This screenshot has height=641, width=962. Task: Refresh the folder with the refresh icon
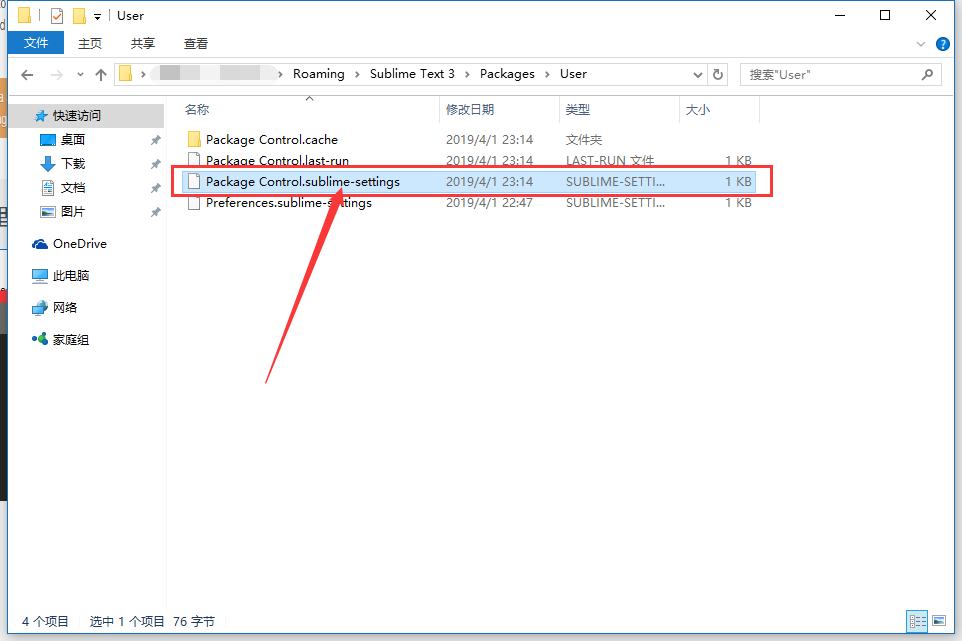click(x=717, y=74)
